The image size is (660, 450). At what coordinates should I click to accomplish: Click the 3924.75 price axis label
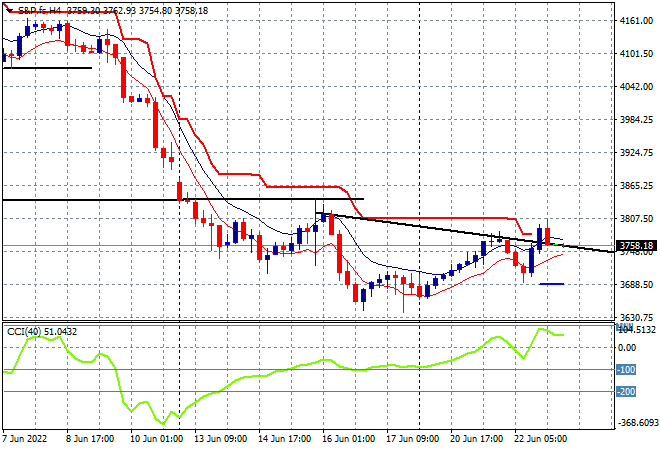click(x=636, y=152)
